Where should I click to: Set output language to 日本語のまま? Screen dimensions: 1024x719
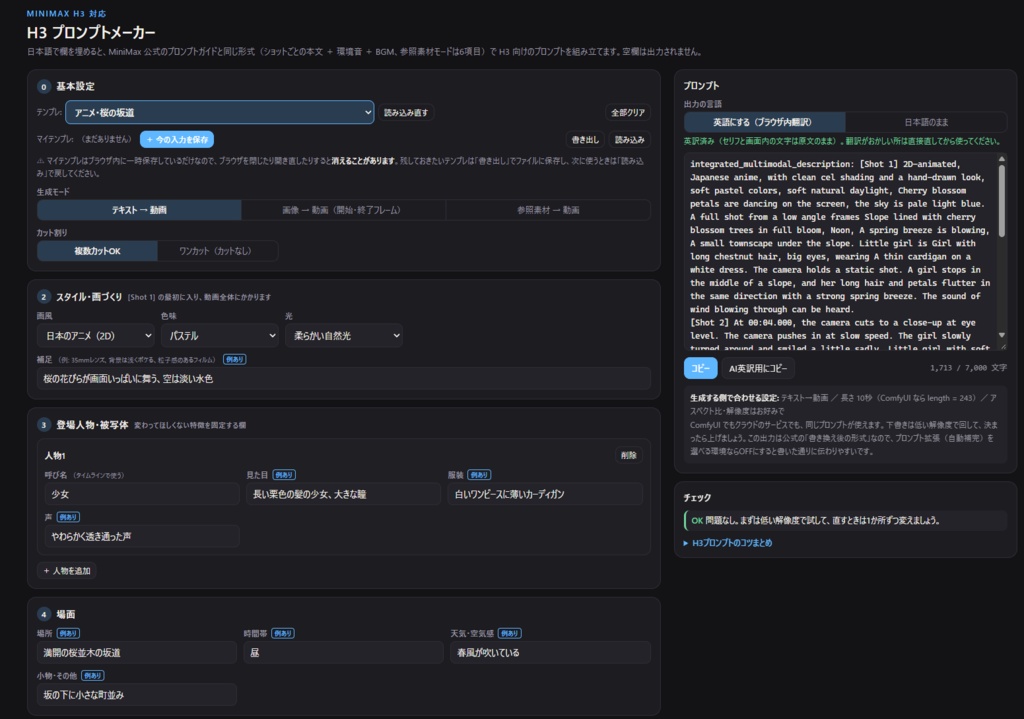click(925, 122)
